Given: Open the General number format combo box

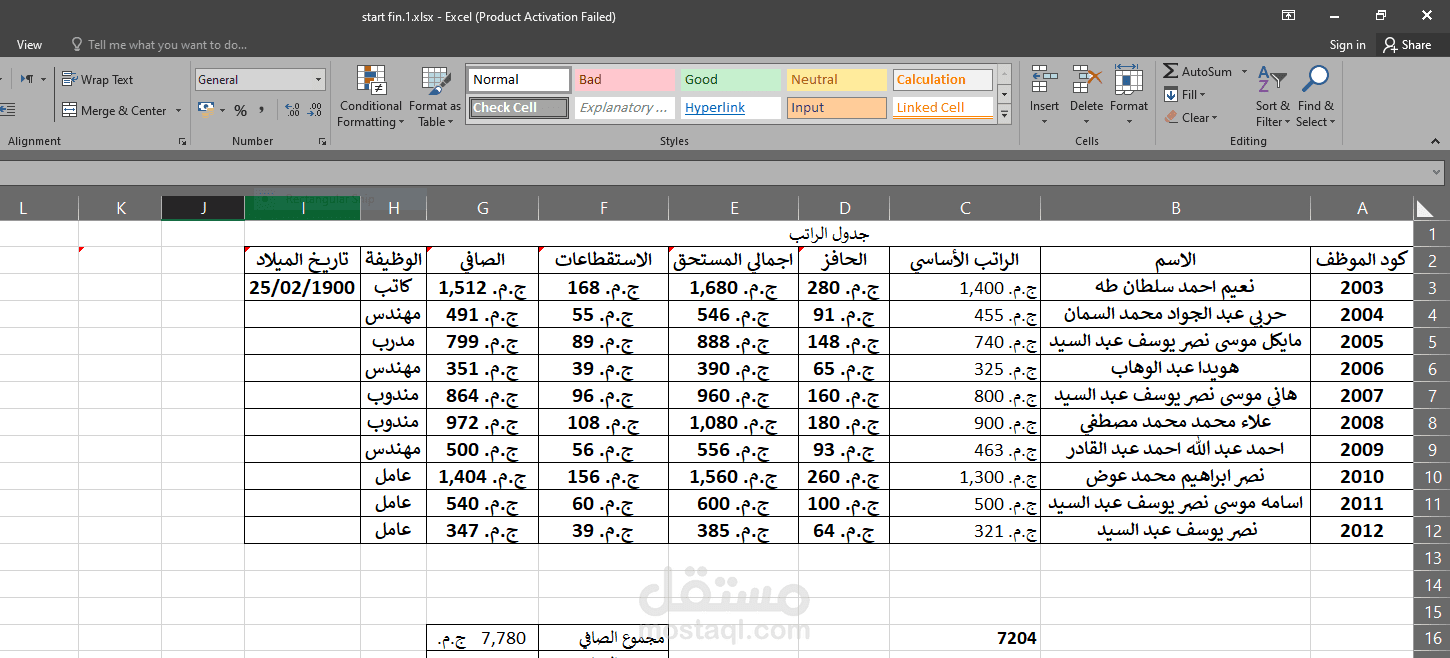Looking at the screenshot, I should [260, 80].
